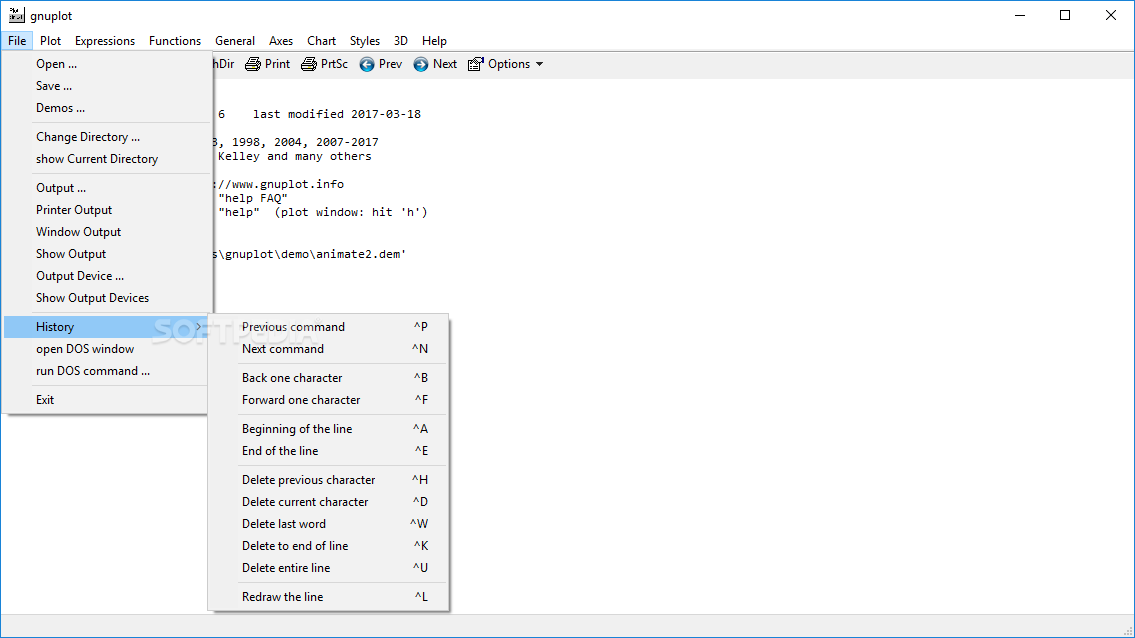Open the 3D menu
Image resolution: width=1135 pixels, height=638 pixels.
tap(401, 41)
